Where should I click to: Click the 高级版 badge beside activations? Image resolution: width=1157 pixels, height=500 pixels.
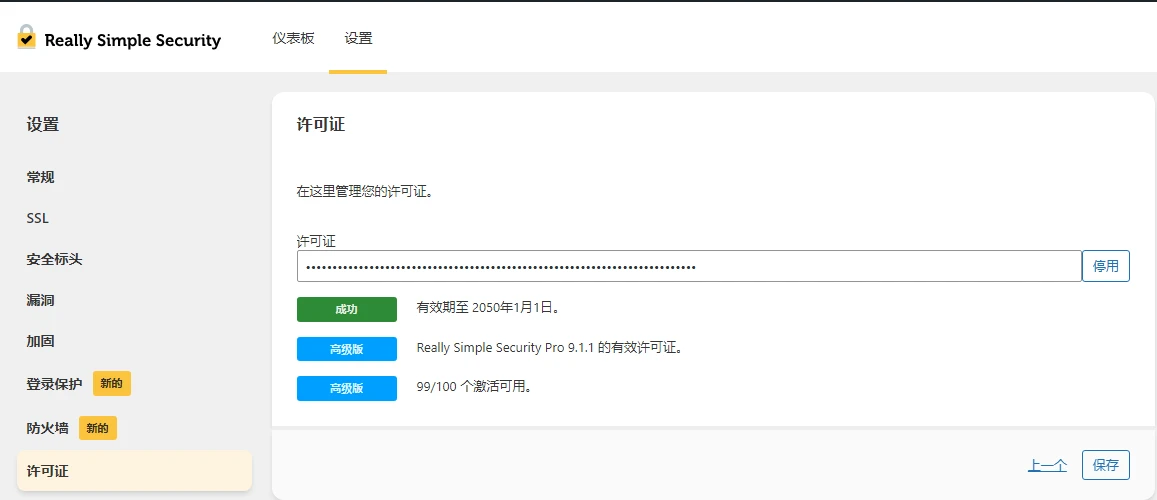347,388
